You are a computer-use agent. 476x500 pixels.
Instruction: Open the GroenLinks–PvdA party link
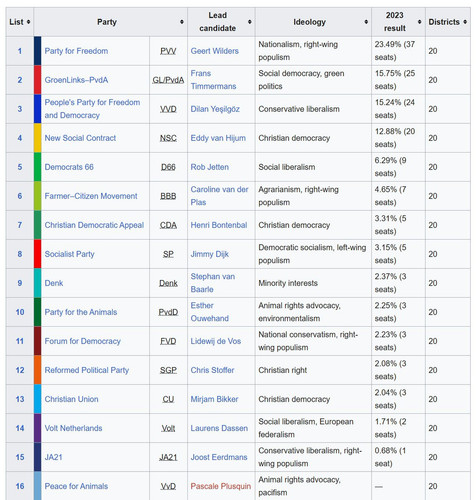[x=76, y=80]
